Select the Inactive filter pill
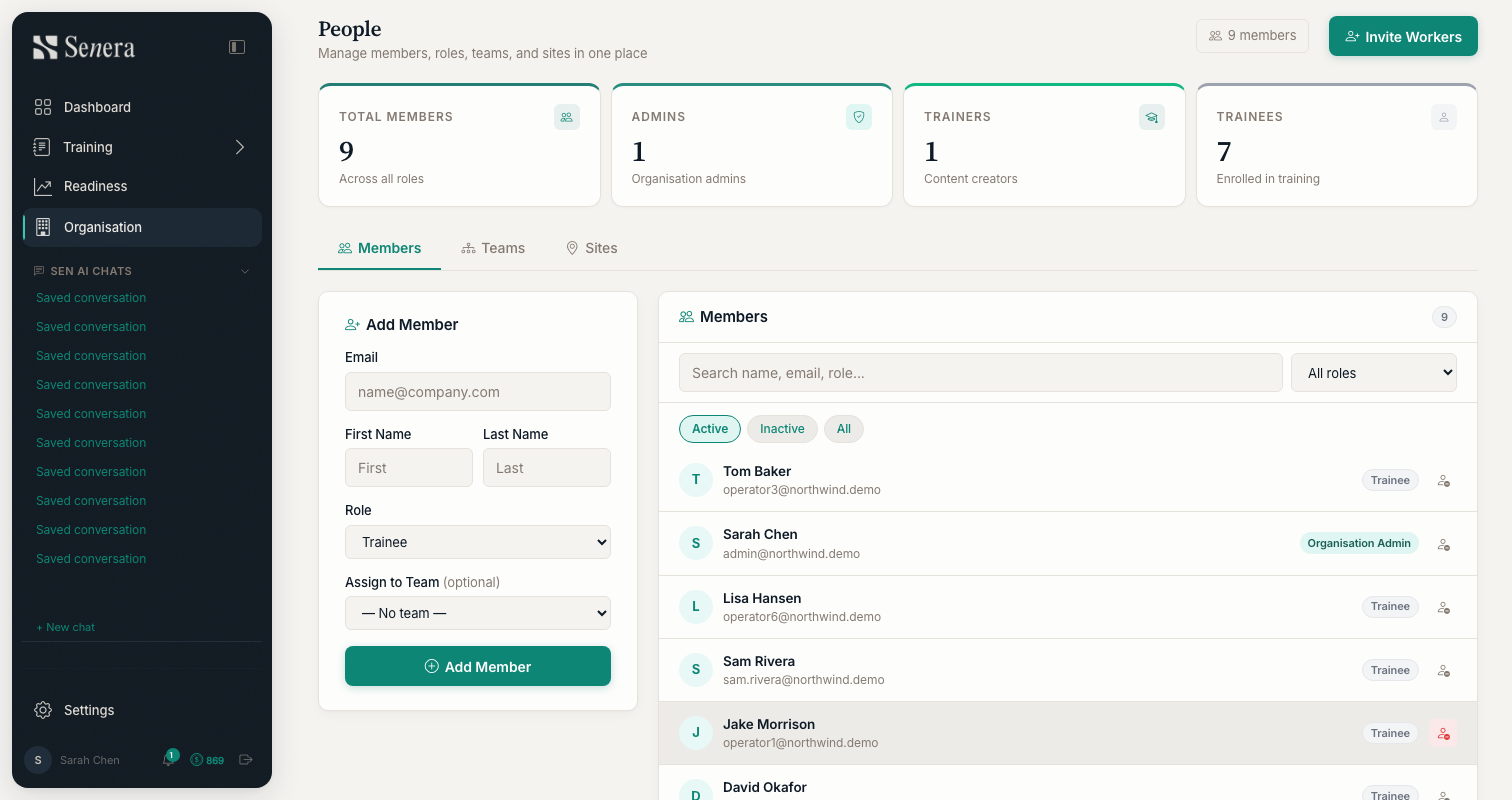The width and height of the screenshot is (1512, 800). pos(782,429)
